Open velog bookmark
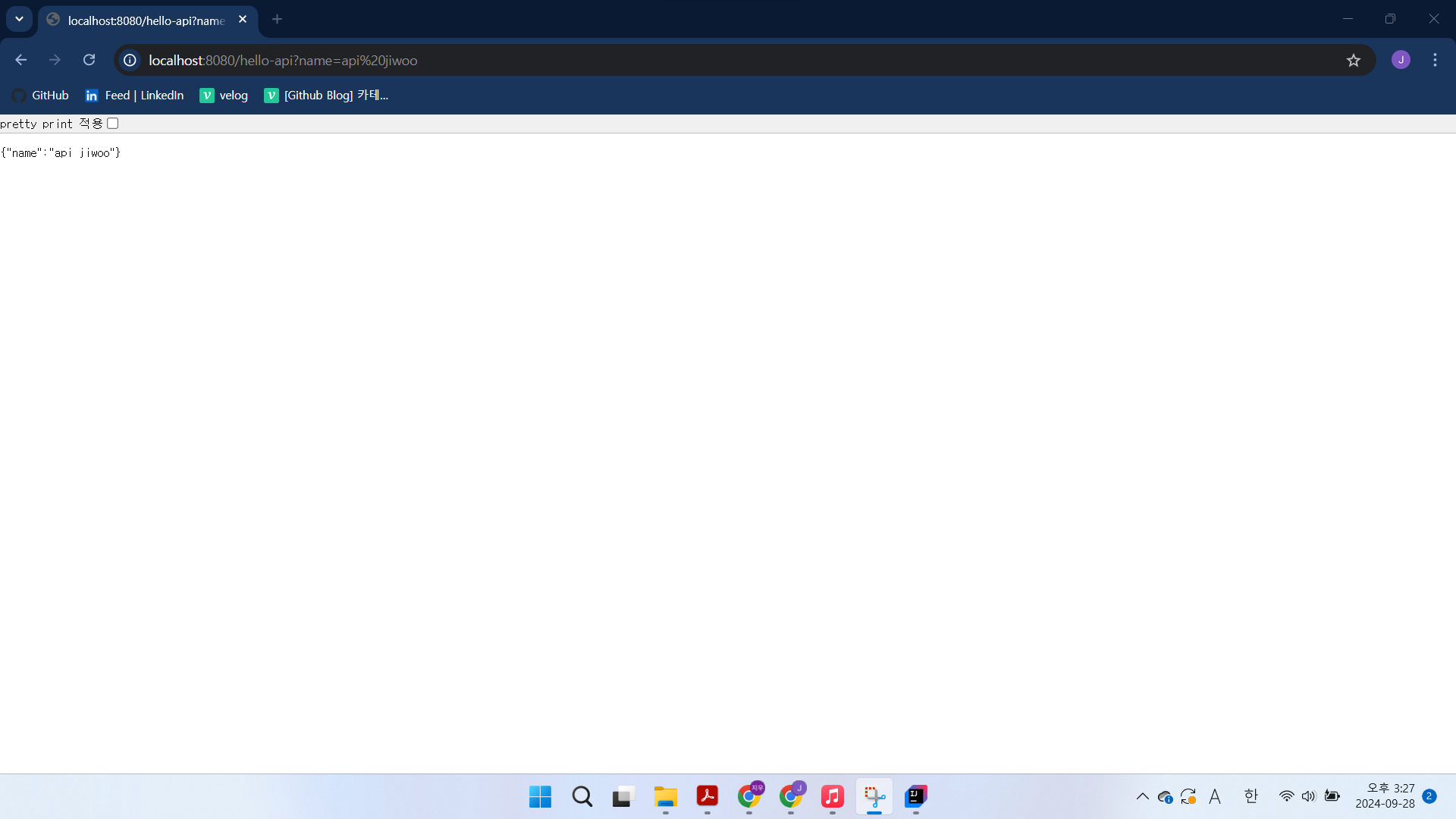 pyautogui.click(x=224, y=96)
